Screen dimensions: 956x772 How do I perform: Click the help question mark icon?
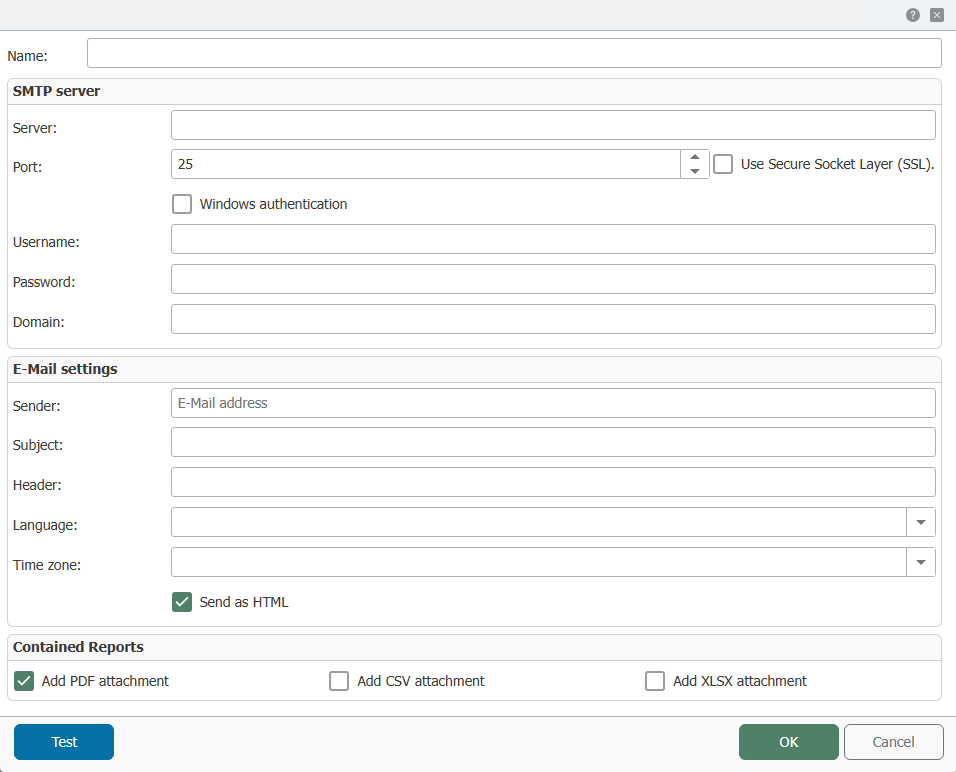913,15
